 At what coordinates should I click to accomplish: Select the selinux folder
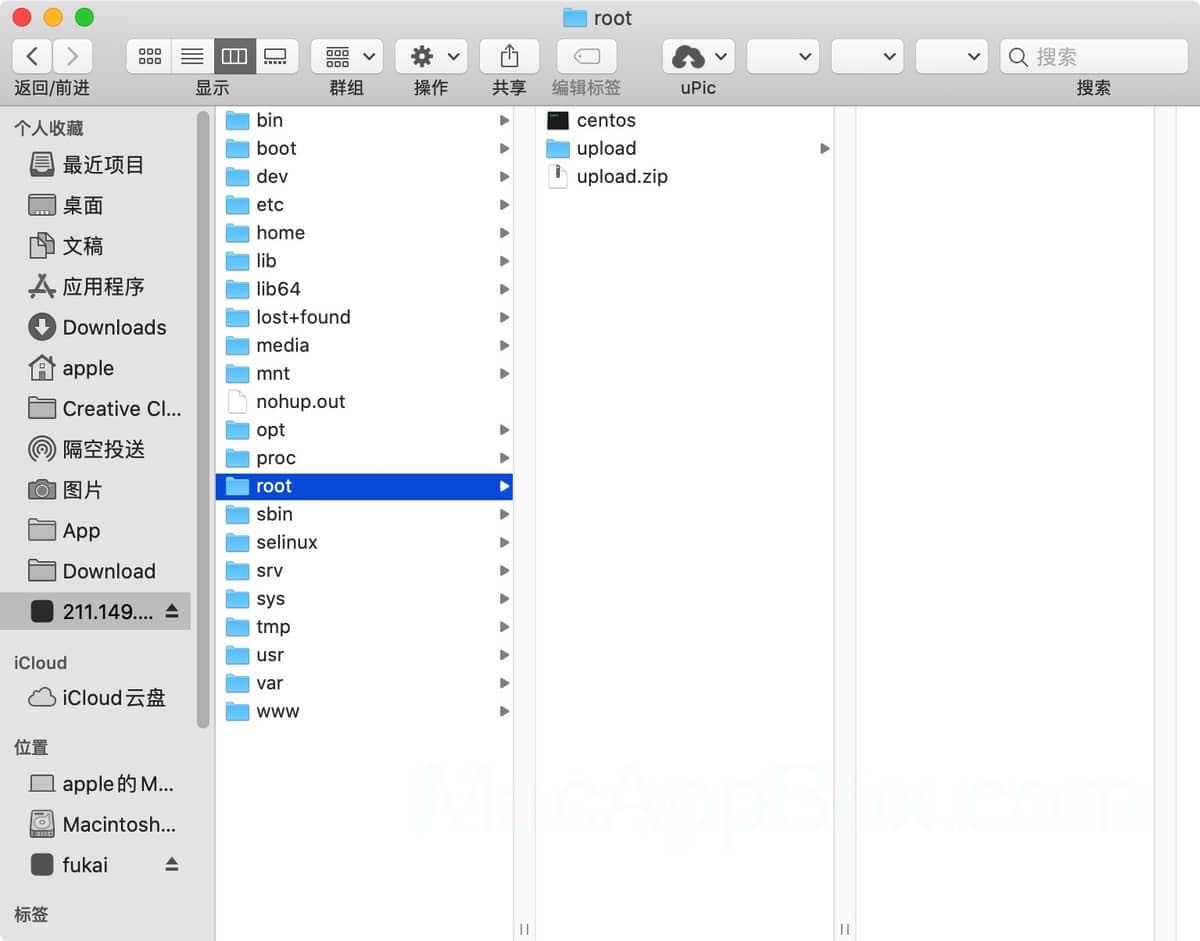pos(364,542)
